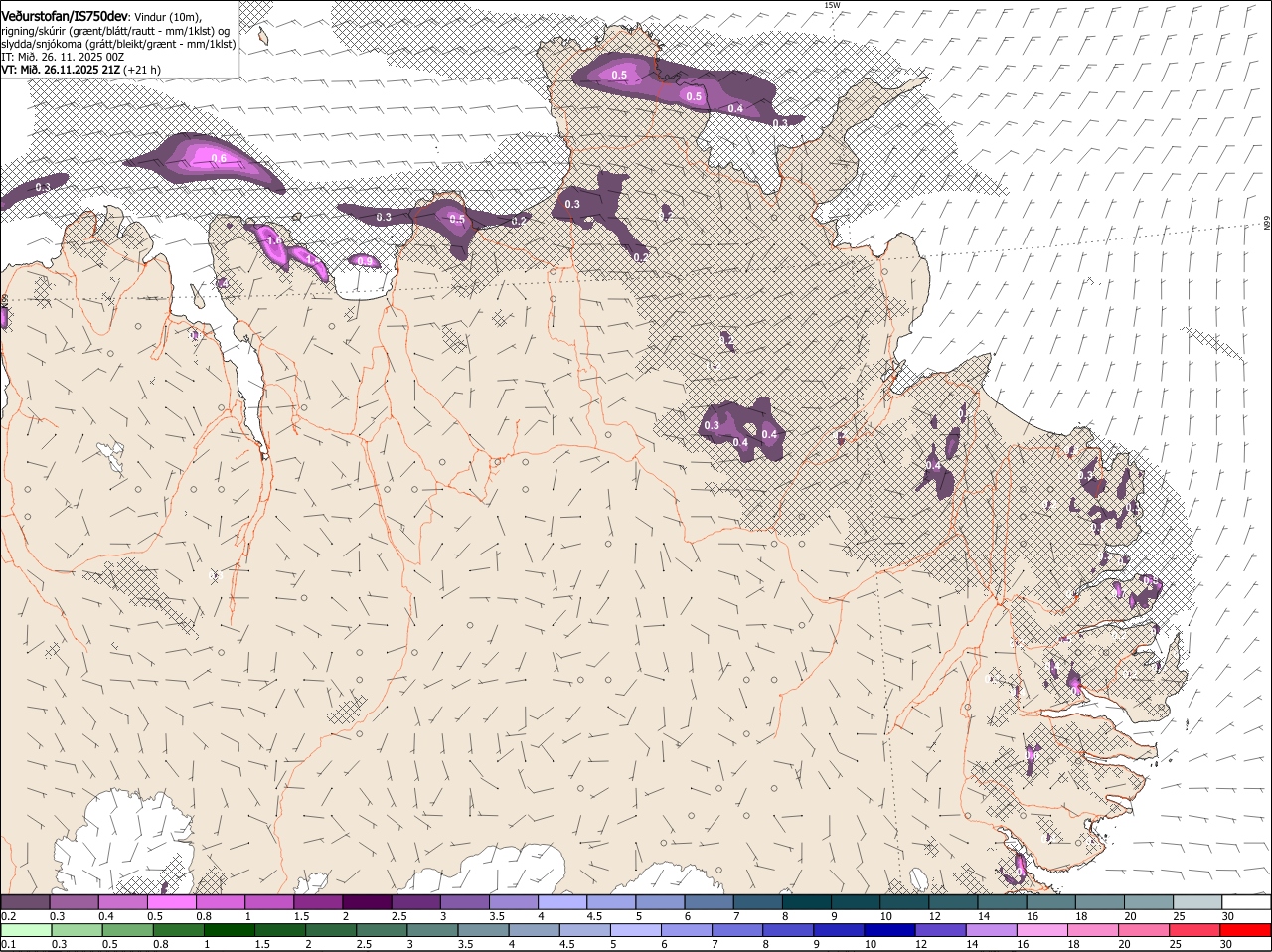The image size is (1272, 952).
Task: Pick the red rain swatch between 25 and 30
Action: (x=1195, y=930)
